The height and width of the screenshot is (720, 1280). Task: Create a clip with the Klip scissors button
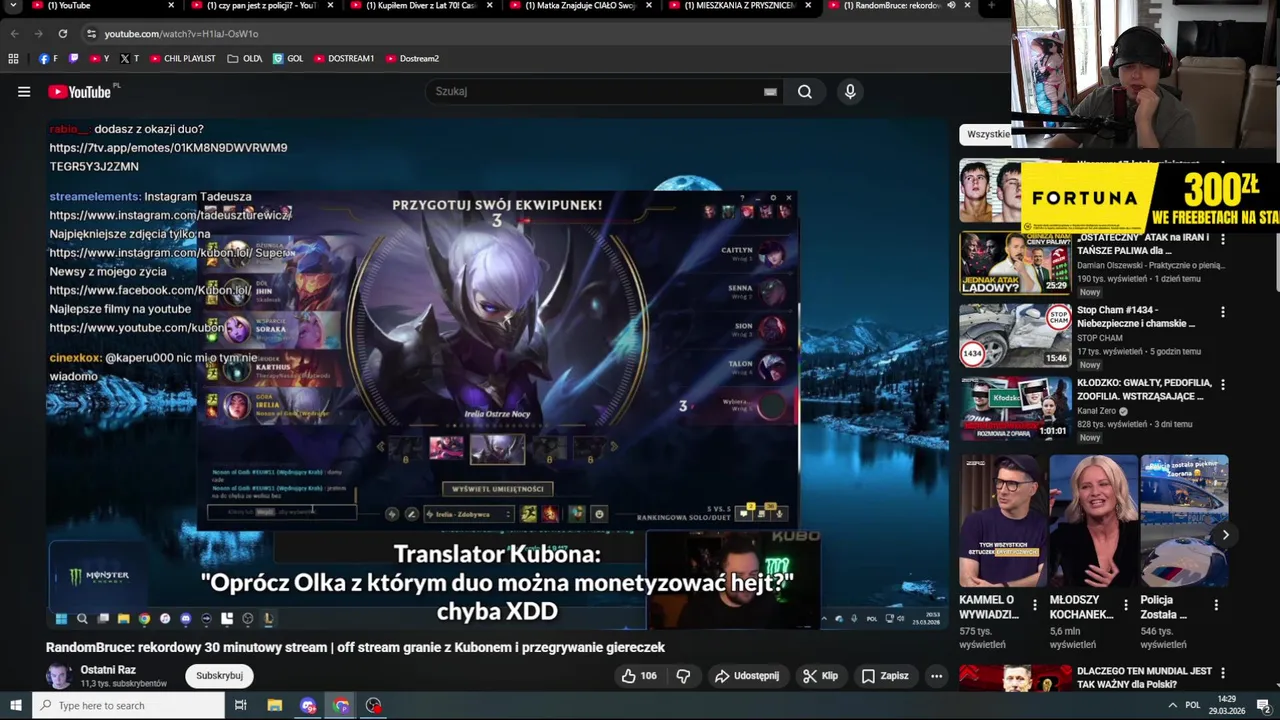pyautogui.click(x=820, y=676)
